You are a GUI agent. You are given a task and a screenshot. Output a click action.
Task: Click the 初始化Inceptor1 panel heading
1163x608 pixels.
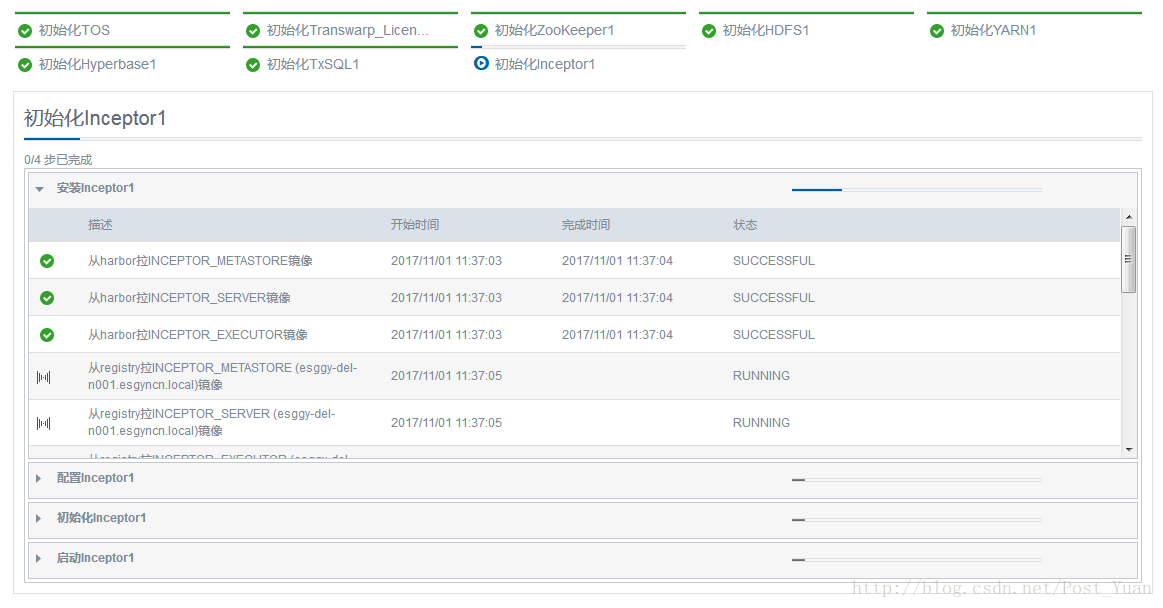[95, 119]
